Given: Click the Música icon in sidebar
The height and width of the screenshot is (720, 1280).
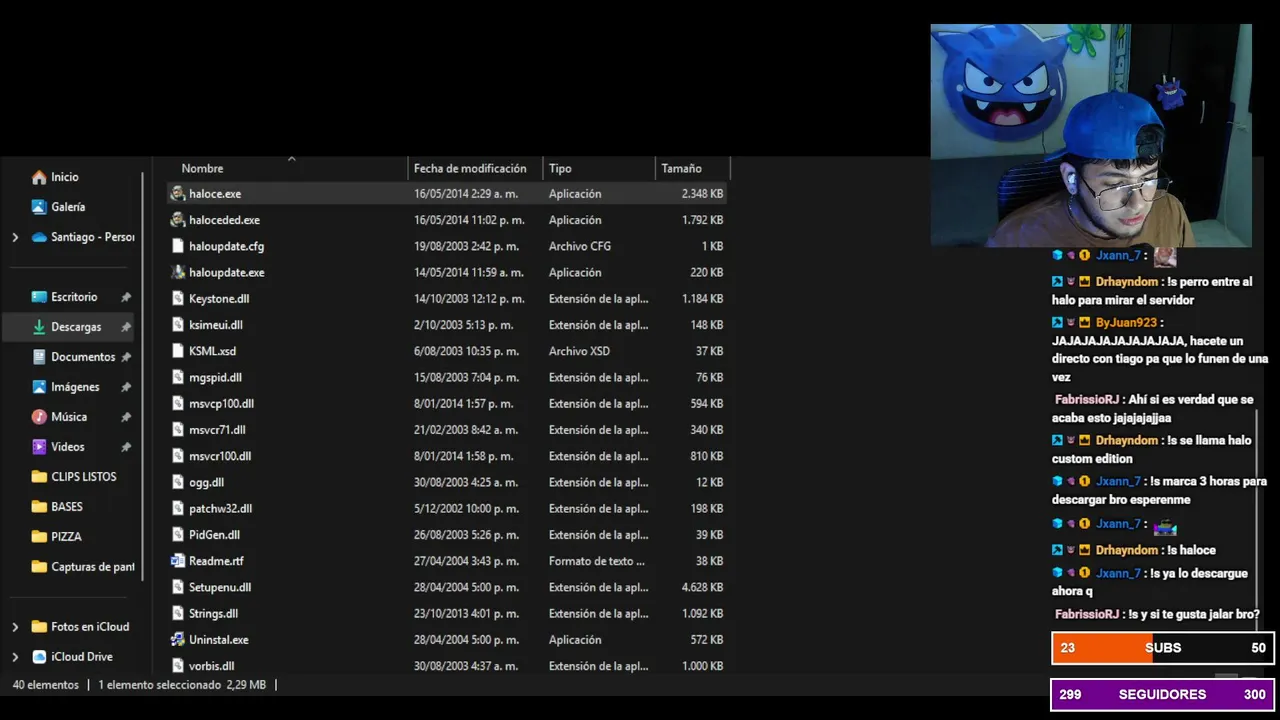Looking at the screenshot, I should point(39,417).
